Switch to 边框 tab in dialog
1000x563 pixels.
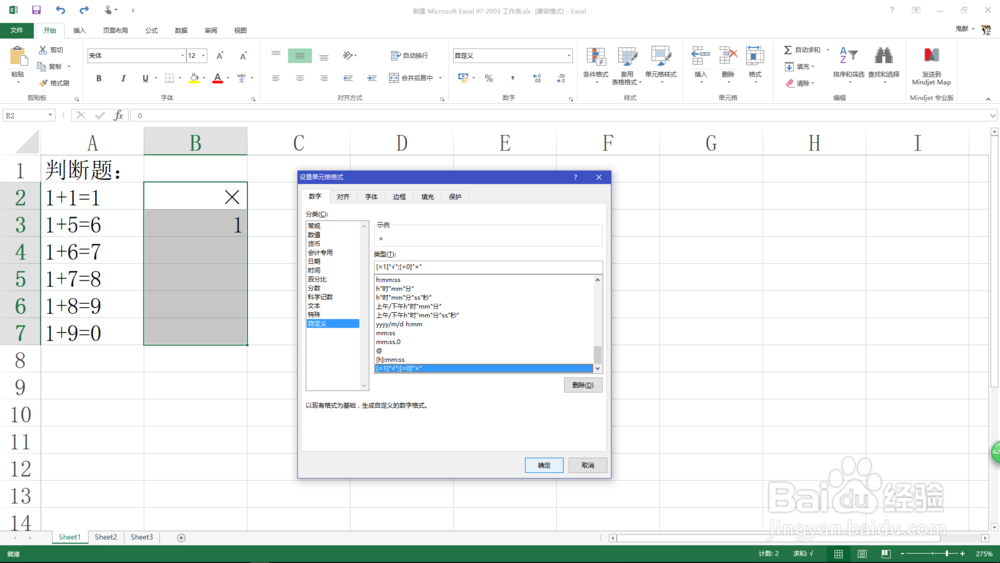(x=399, y=197)
